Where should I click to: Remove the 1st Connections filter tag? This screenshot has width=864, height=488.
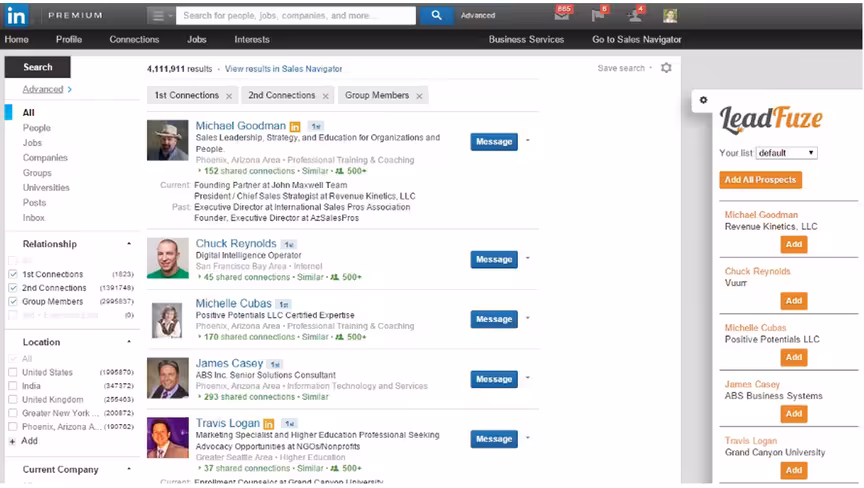point(229,96)
